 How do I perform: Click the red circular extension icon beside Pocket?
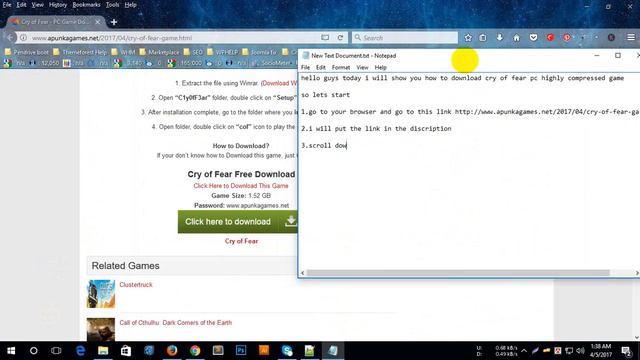pos(550,38)
